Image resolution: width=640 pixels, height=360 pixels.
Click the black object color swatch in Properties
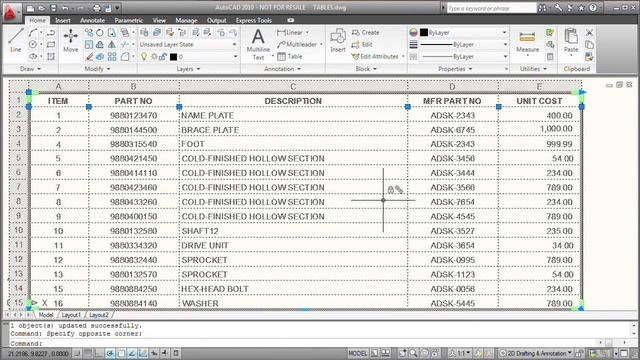click(424, 33)
